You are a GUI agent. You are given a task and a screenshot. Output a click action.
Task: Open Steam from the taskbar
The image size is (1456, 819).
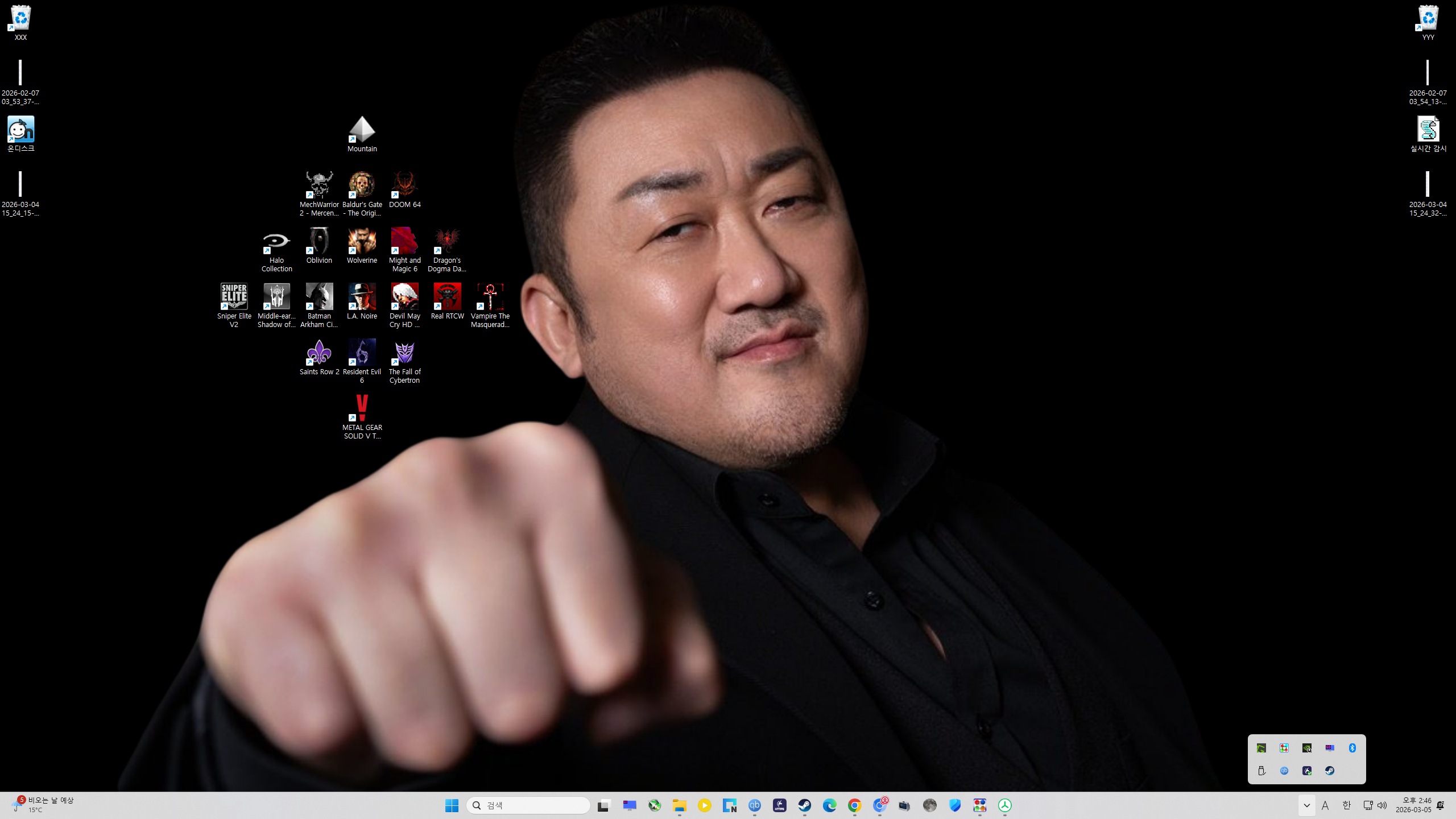(x=804, y=805)
